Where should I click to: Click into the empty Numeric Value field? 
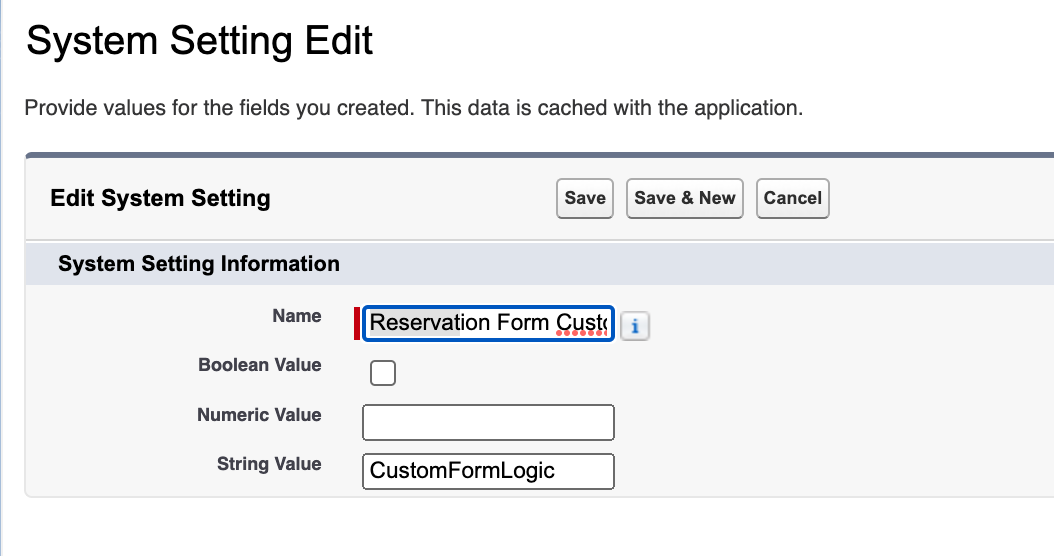[488, 422]
